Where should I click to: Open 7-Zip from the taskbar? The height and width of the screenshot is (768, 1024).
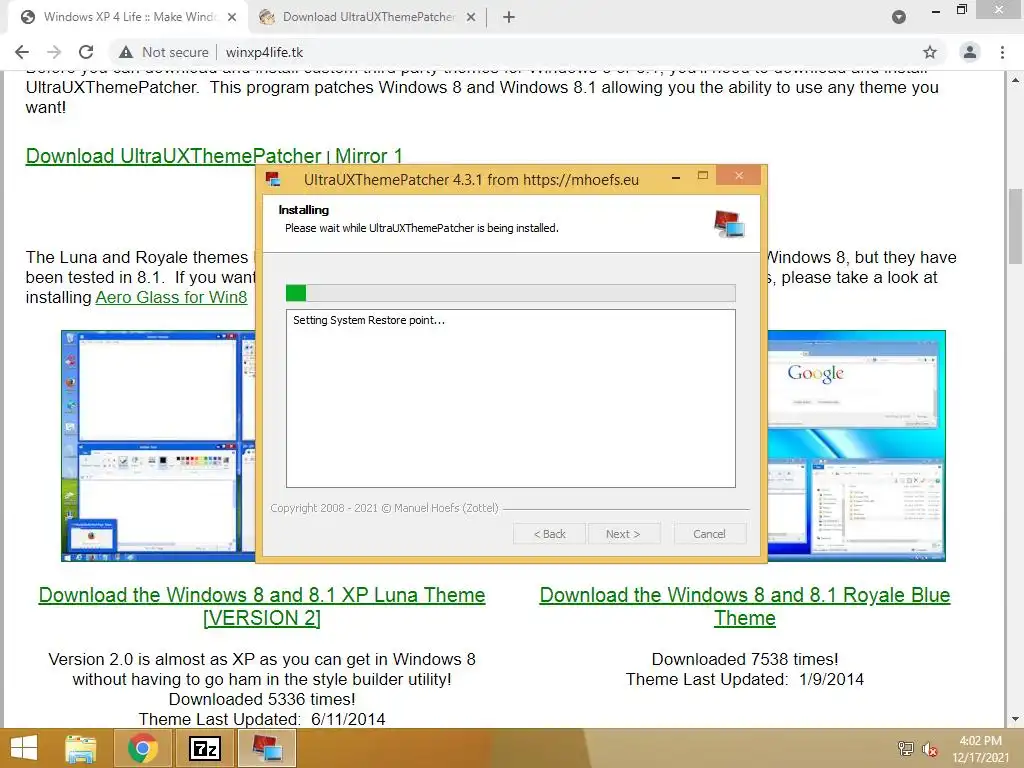[x=204, y=748]
